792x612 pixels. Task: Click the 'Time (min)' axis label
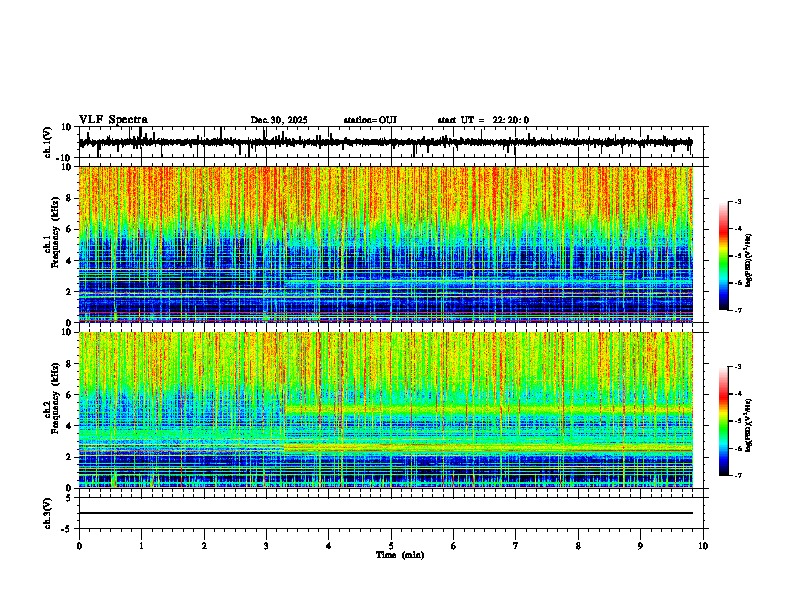[400, 555]
